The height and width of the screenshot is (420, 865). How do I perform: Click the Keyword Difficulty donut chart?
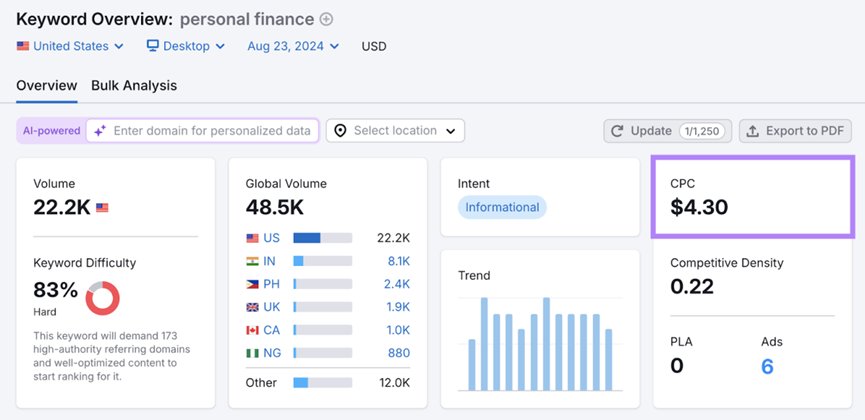coord(102,297)
